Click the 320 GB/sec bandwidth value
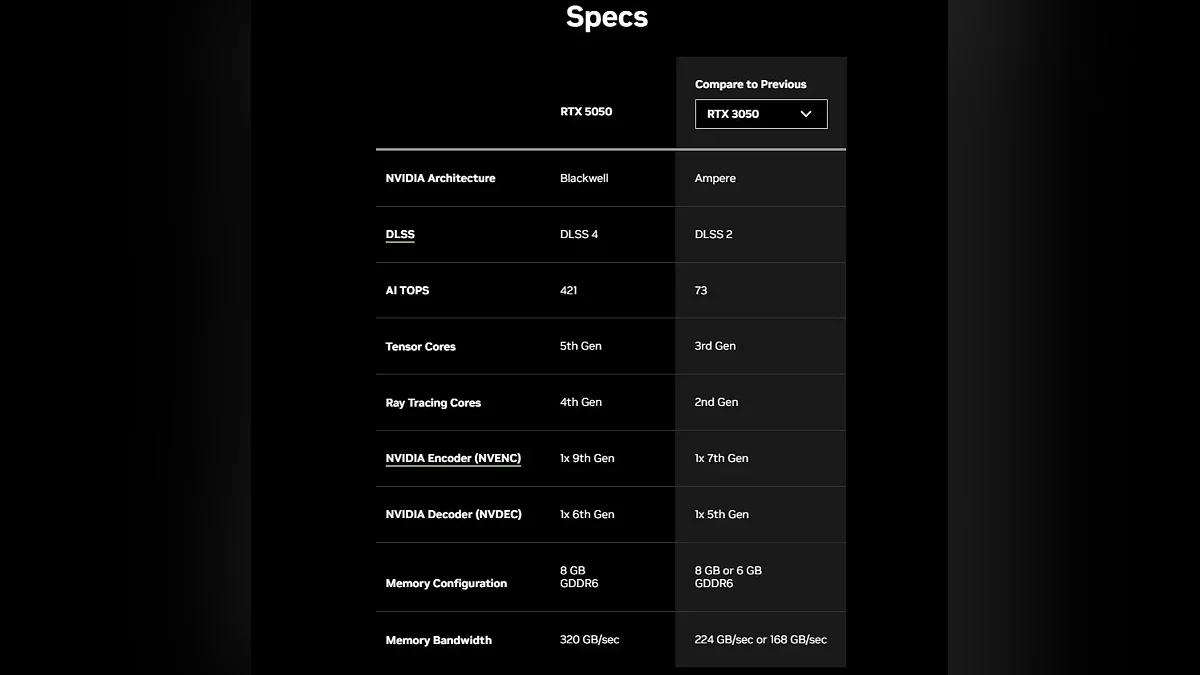The height and width of the screenshot is (675, 1200). 589,640
